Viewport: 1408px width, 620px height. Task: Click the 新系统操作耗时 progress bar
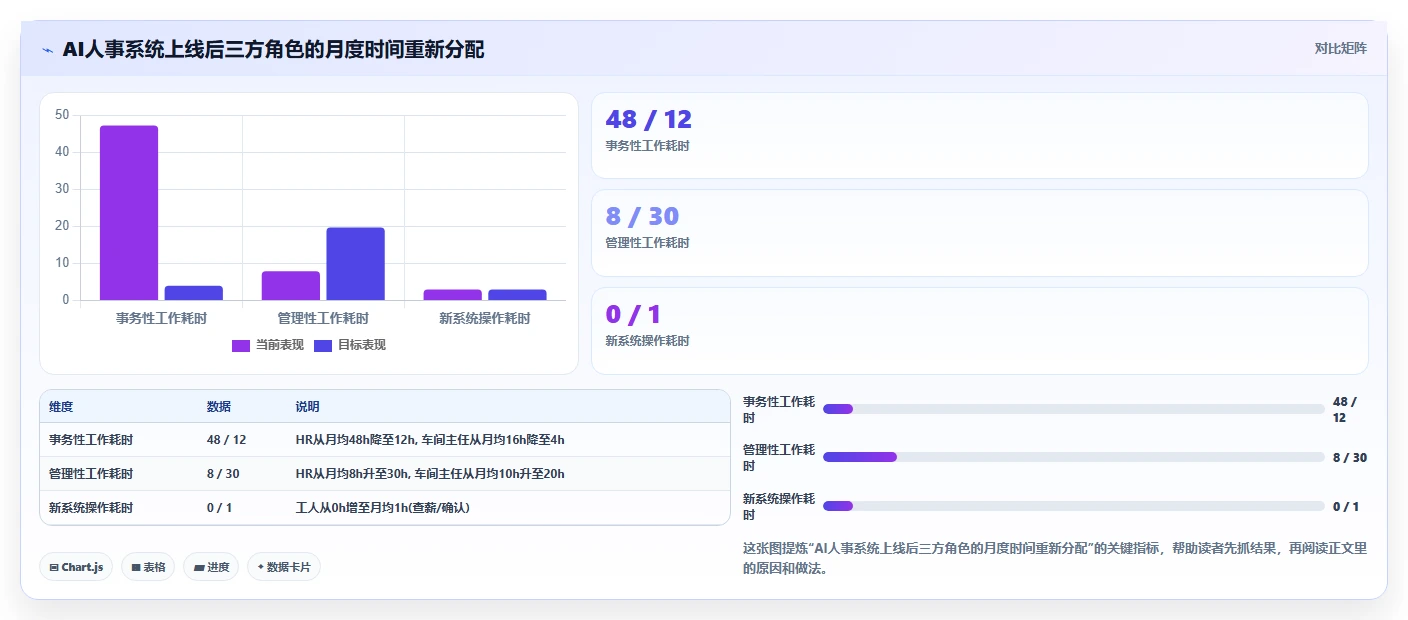point(1073,506)
